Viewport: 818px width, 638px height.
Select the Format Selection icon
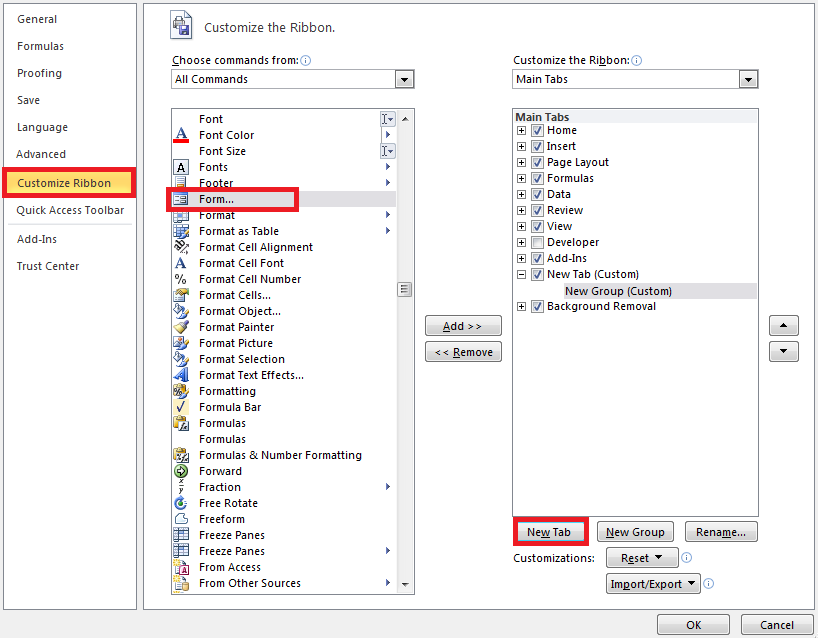[x=181, y=359]
